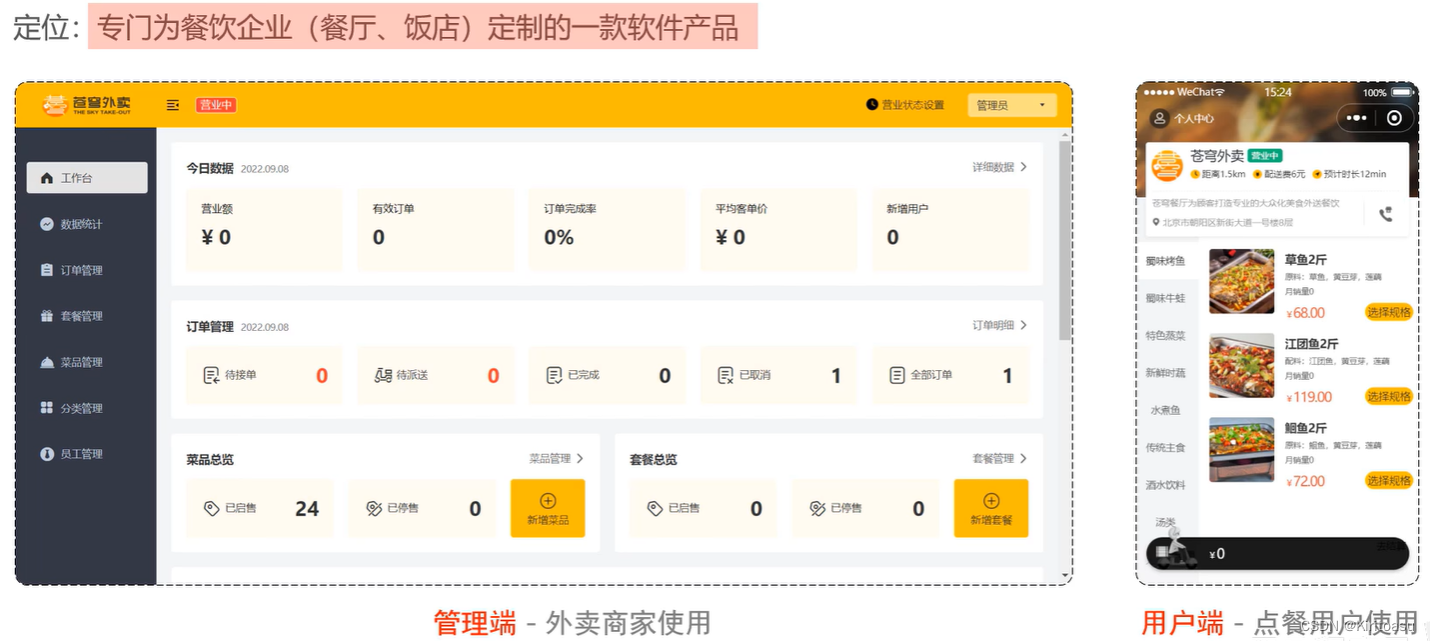The height and width of the screenshot is (641, 1430).
Task: Click the 全部订单 list icon
Action: pos(897,376)
